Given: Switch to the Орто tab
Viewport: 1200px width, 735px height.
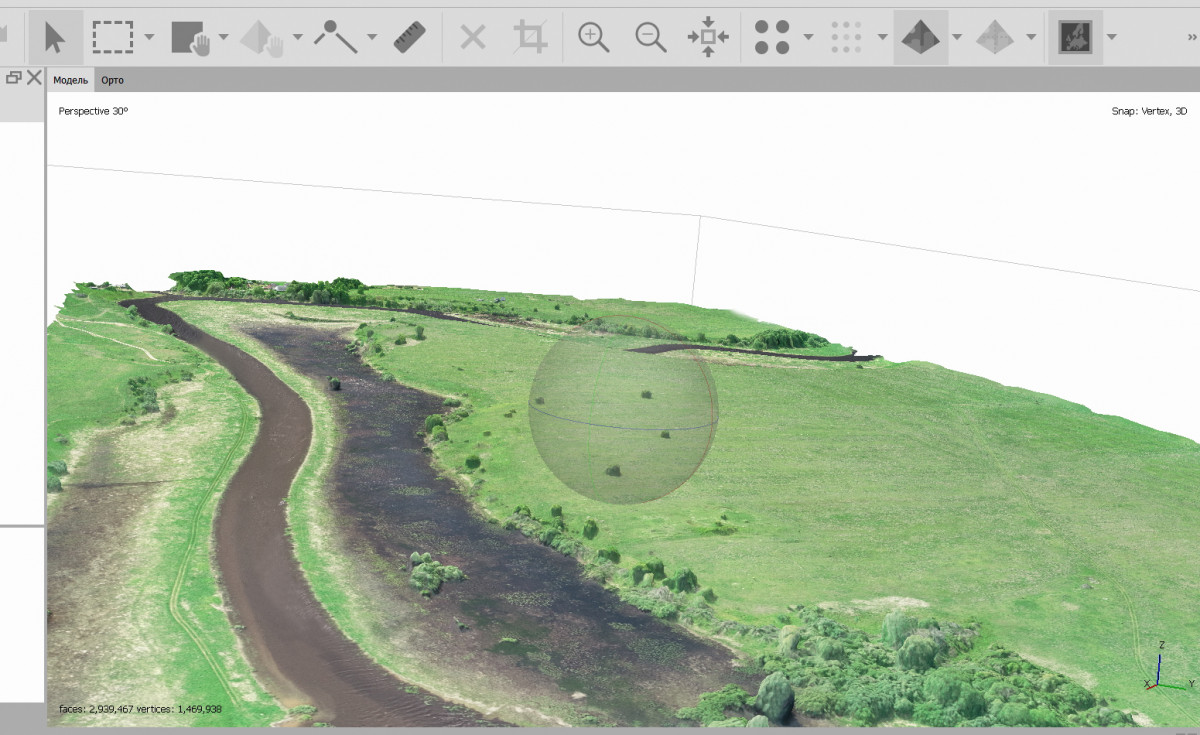Looking at the screenshot, I should click(x=112, y=80).
